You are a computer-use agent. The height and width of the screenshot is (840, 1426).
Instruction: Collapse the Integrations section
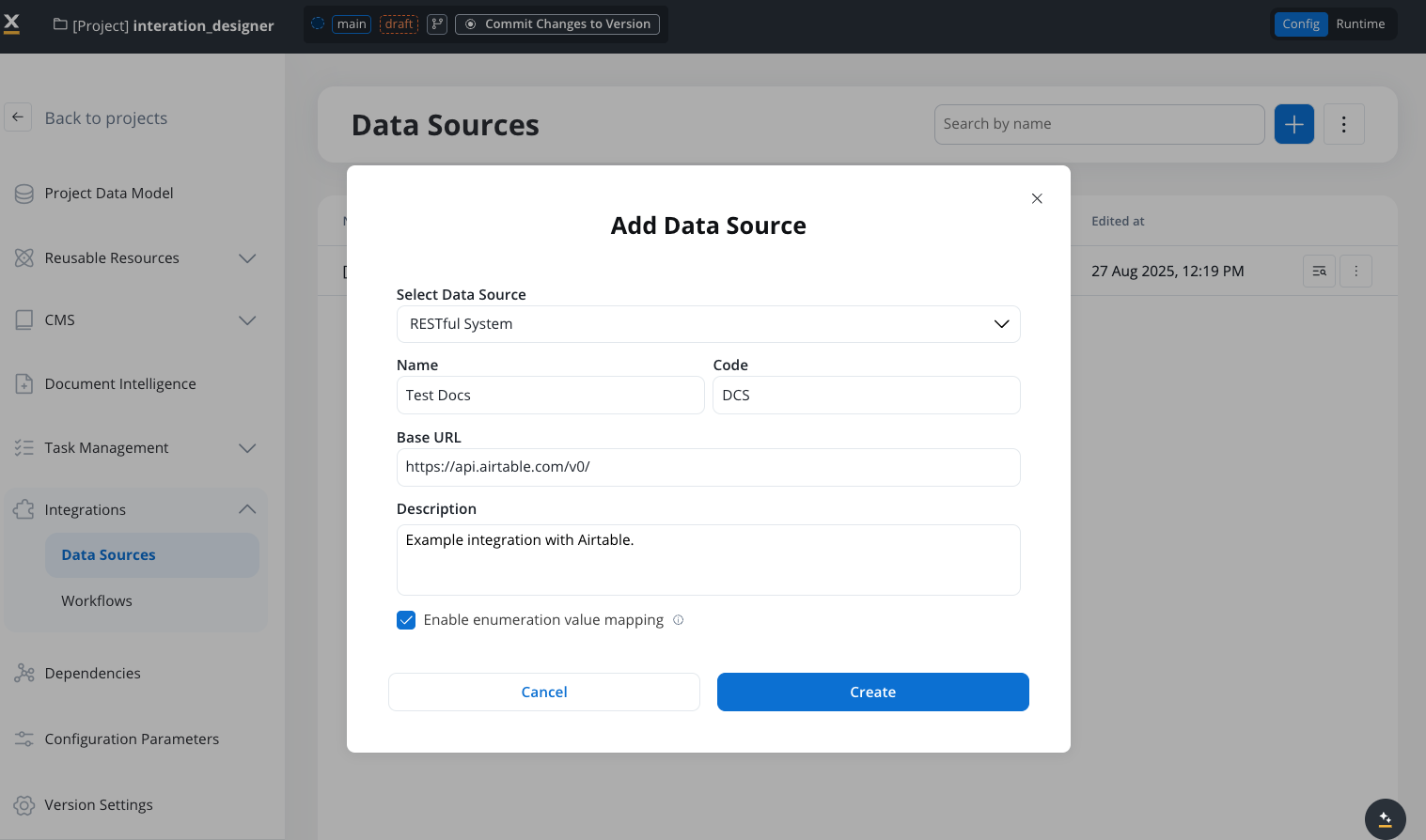point(246,509)
